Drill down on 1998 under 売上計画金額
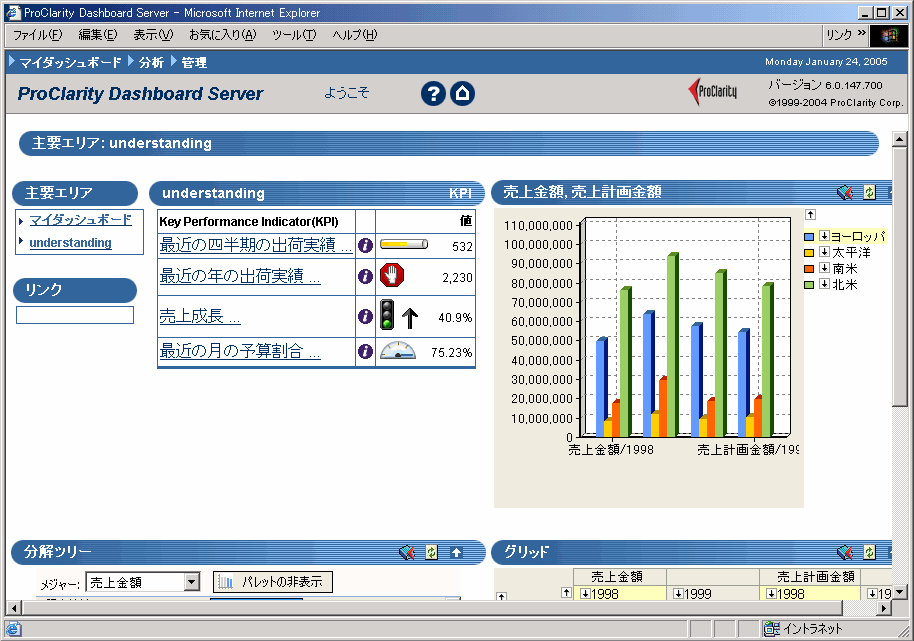The image size is (914, 641). click(x=771, y=594)
